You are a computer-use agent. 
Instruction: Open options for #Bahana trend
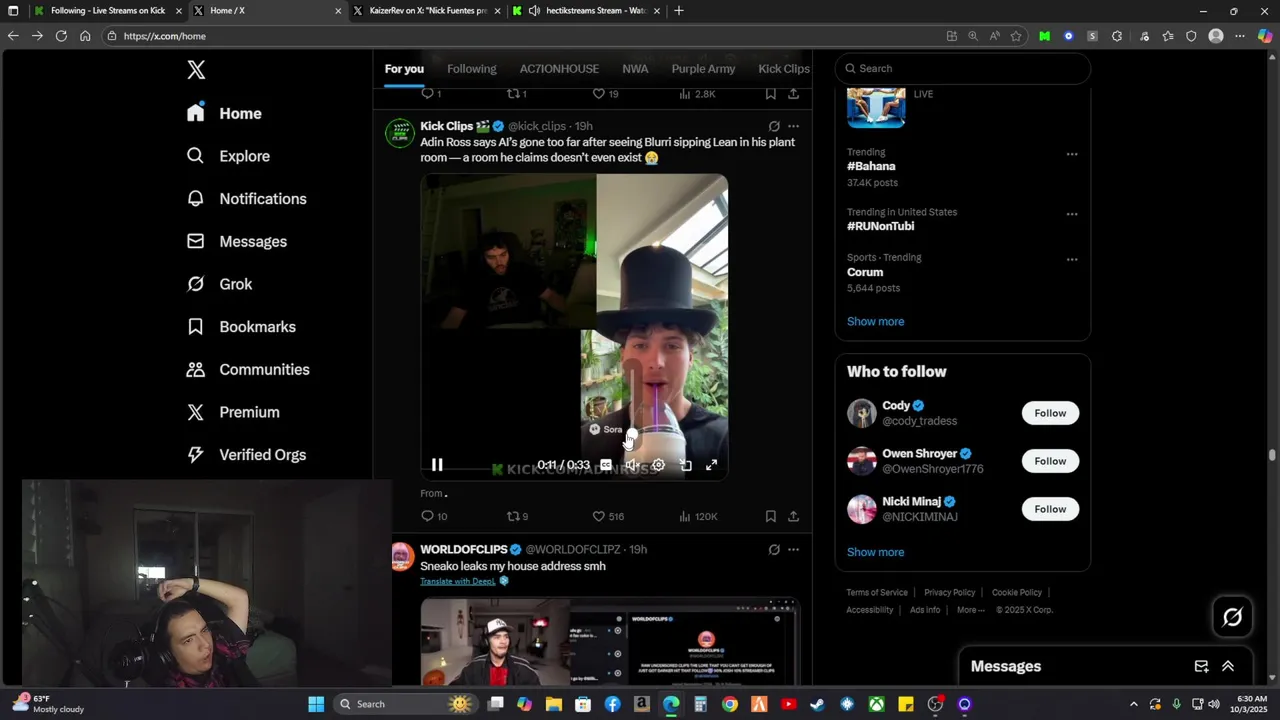(1072, 155)
